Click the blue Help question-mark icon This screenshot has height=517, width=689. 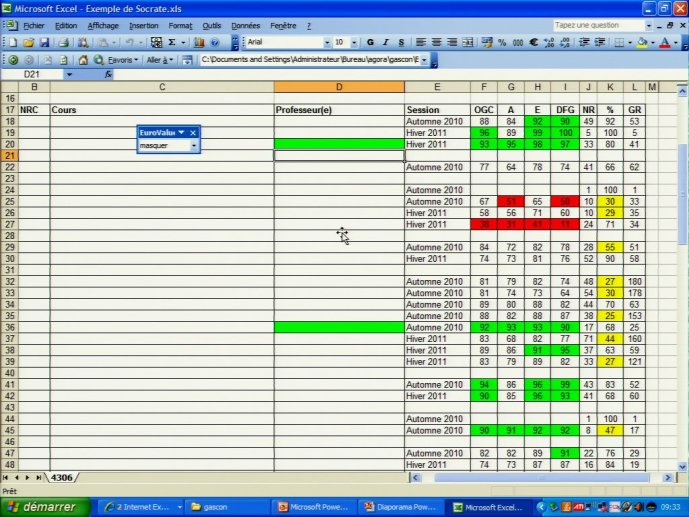click(x=215, y=43)
